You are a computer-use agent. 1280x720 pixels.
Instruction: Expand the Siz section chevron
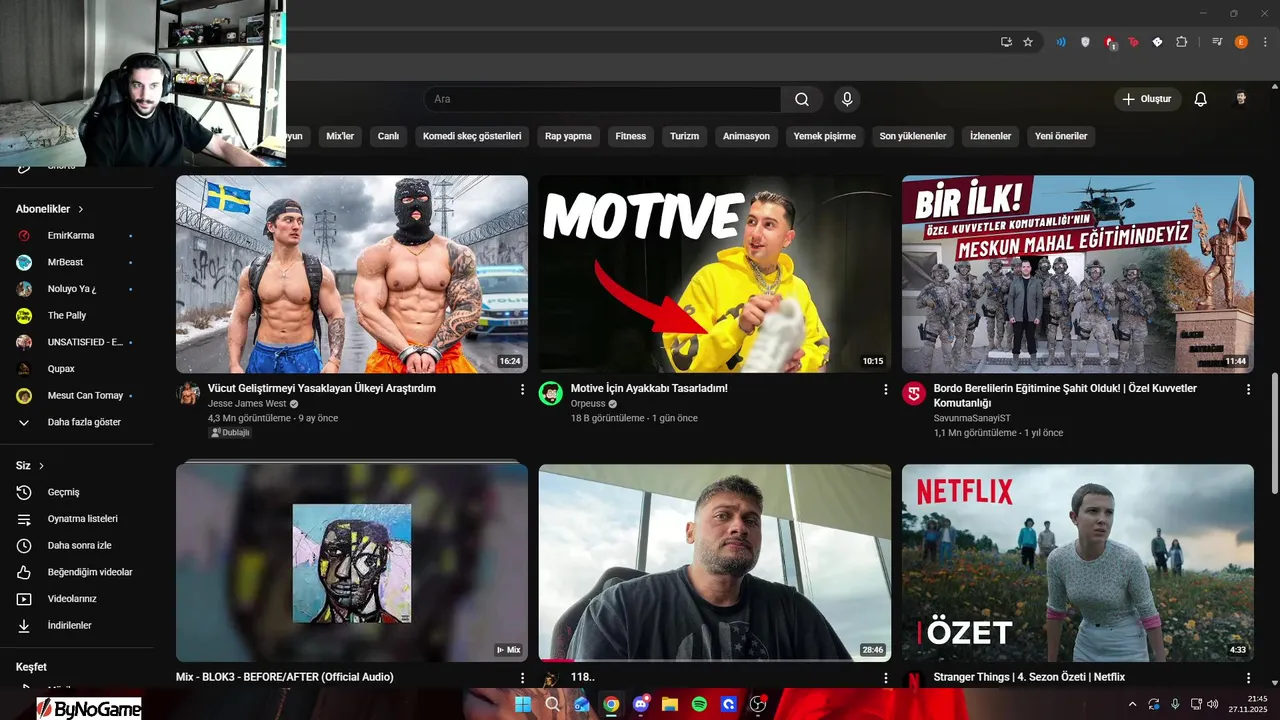tap(41, 466)
